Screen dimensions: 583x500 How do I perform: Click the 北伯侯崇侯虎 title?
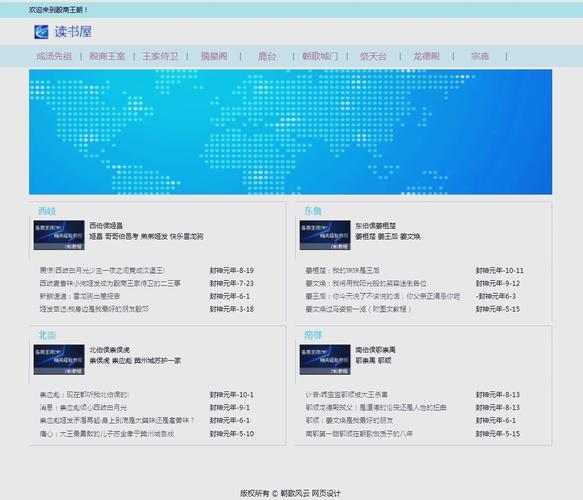pyautogui.click(x=109, y=350)
